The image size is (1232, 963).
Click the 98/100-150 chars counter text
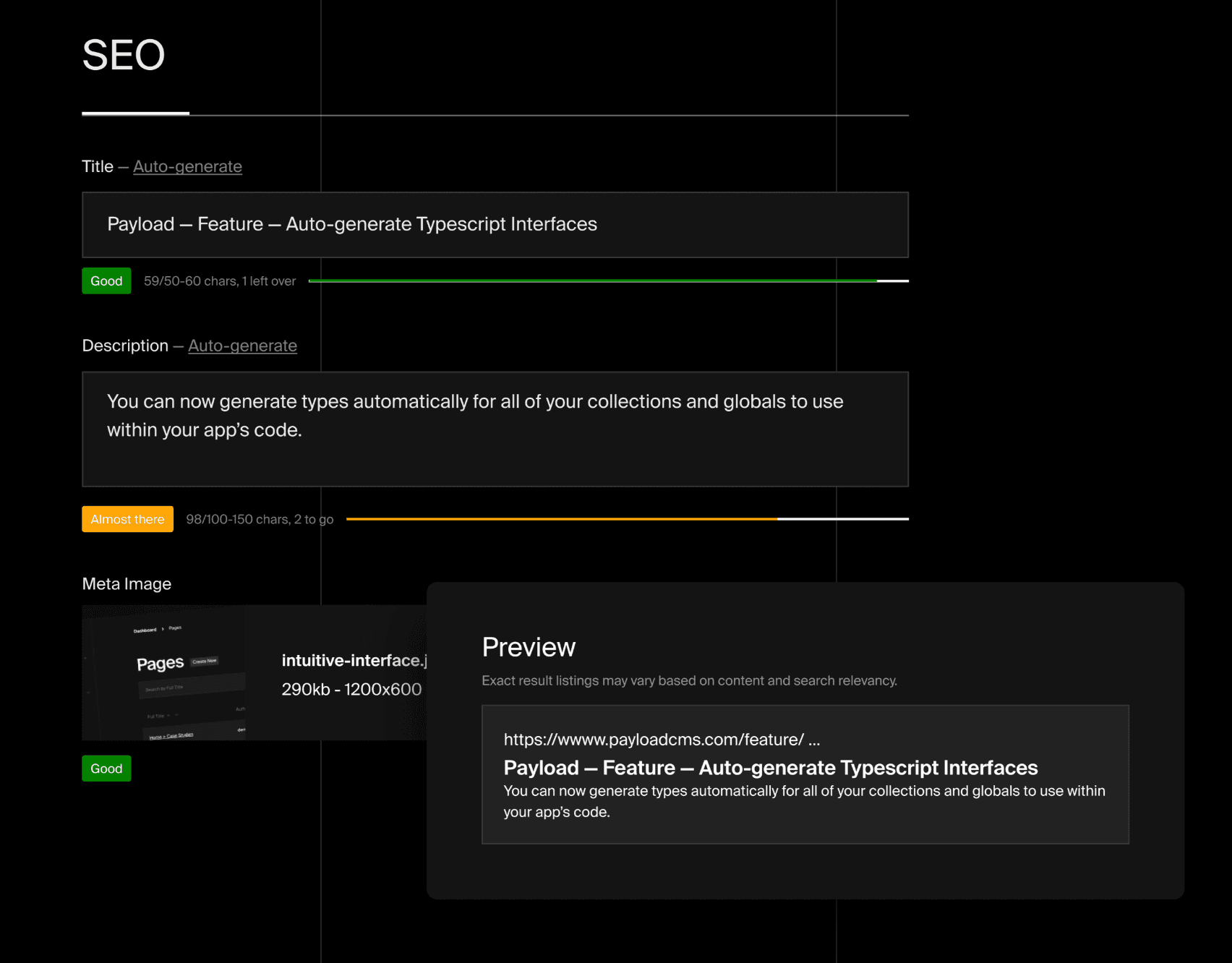point(260,519)
